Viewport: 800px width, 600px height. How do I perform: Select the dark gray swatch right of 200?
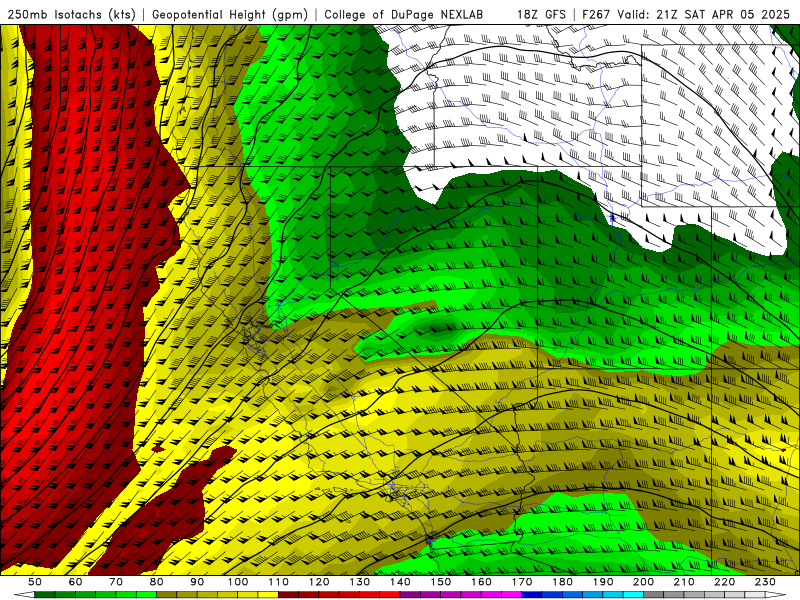pos(654,595)
